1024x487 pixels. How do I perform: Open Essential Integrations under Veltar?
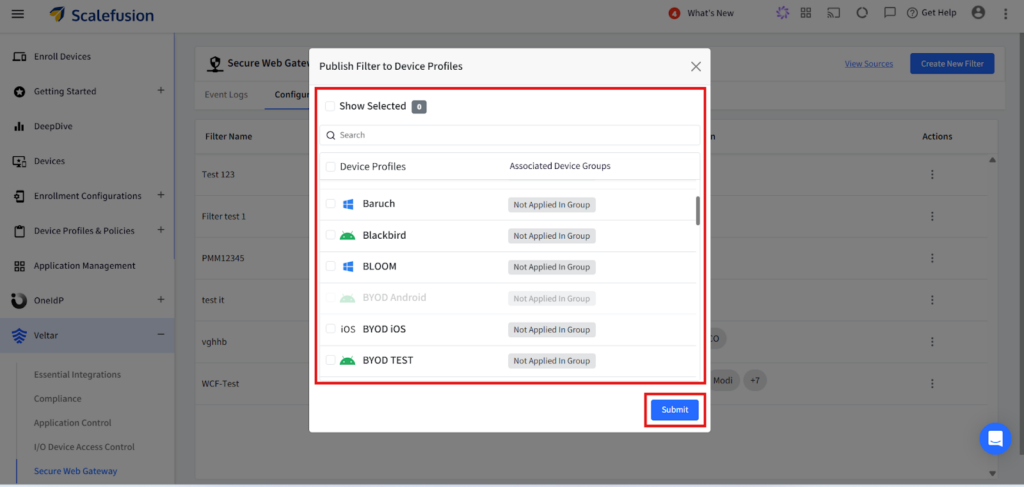click(77, 375)
